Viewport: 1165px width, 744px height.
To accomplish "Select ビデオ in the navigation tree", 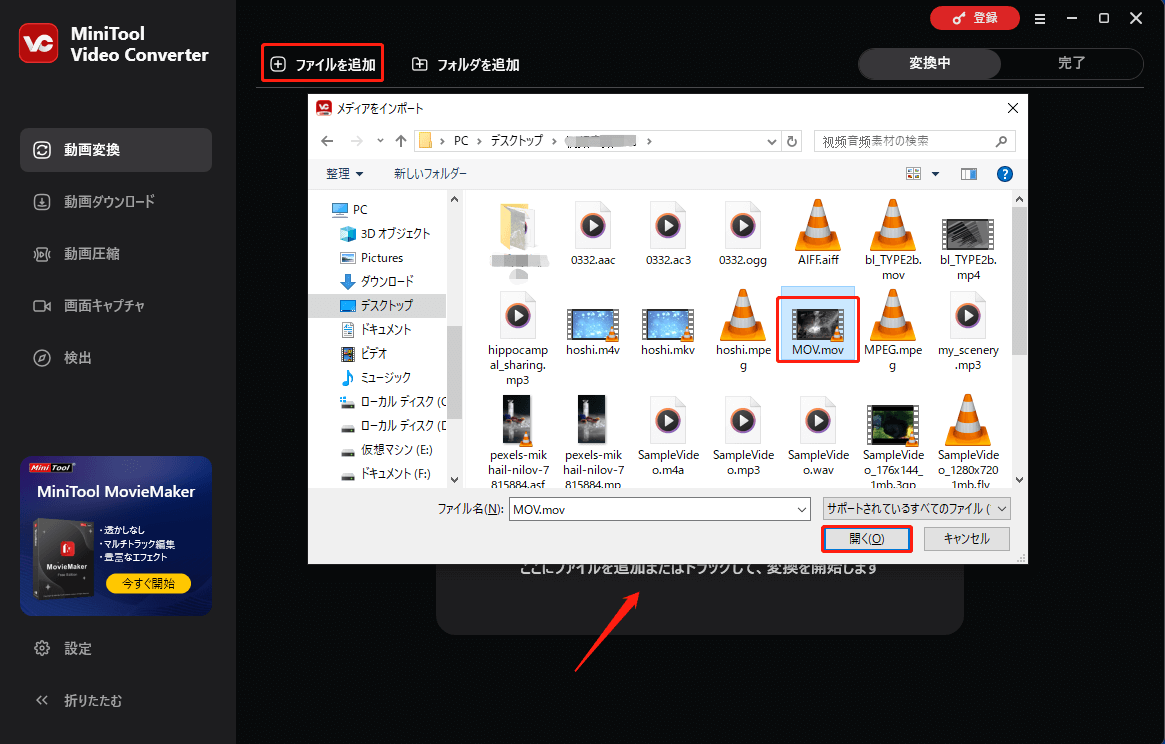I will point(364,353).
